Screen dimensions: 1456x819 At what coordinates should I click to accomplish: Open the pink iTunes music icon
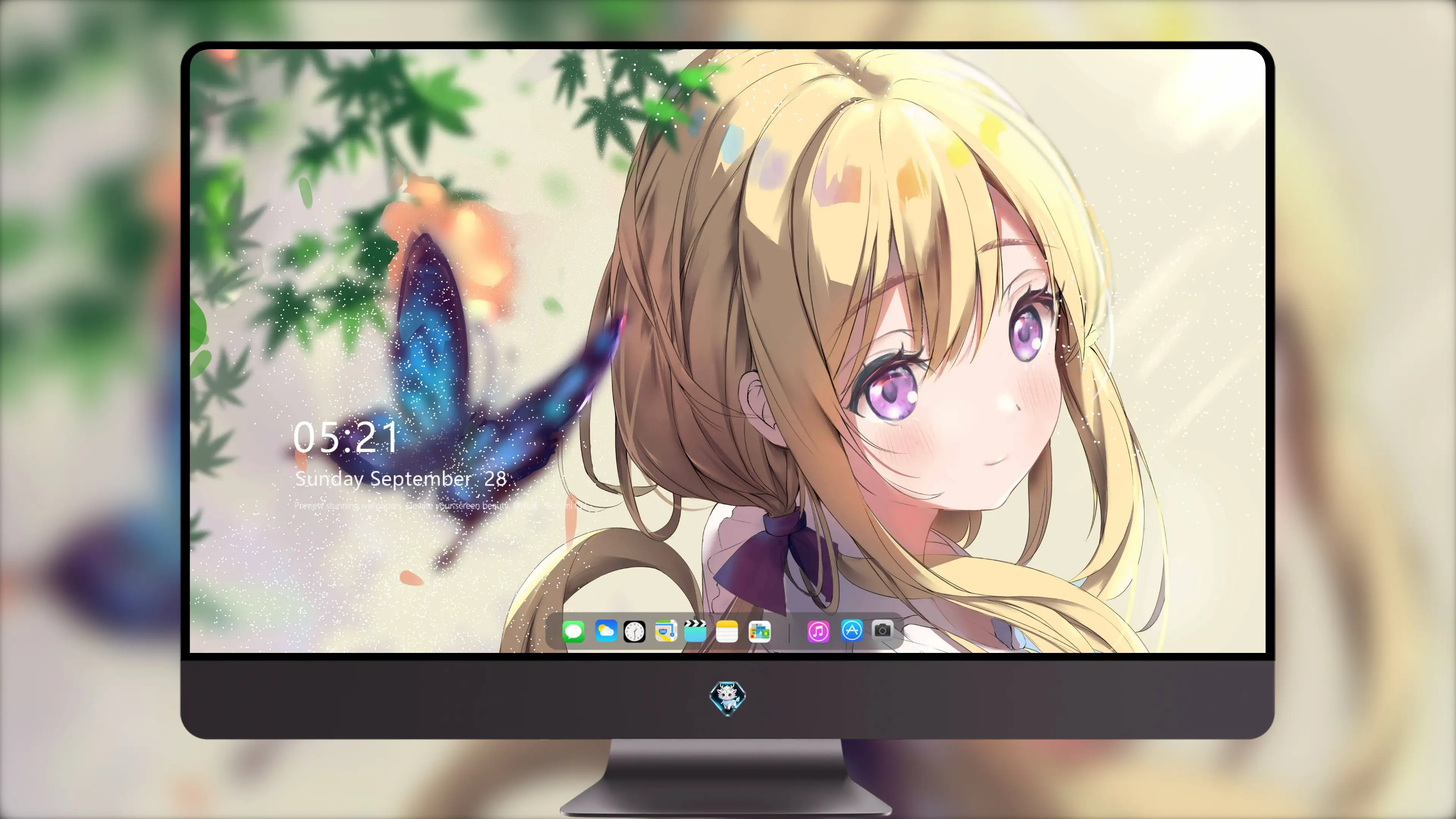818,631
